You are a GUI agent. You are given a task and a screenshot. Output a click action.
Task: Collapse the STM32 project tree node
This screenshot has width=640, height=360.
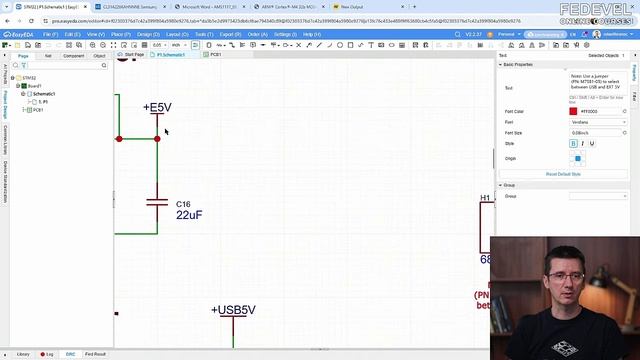coord(13,78)
